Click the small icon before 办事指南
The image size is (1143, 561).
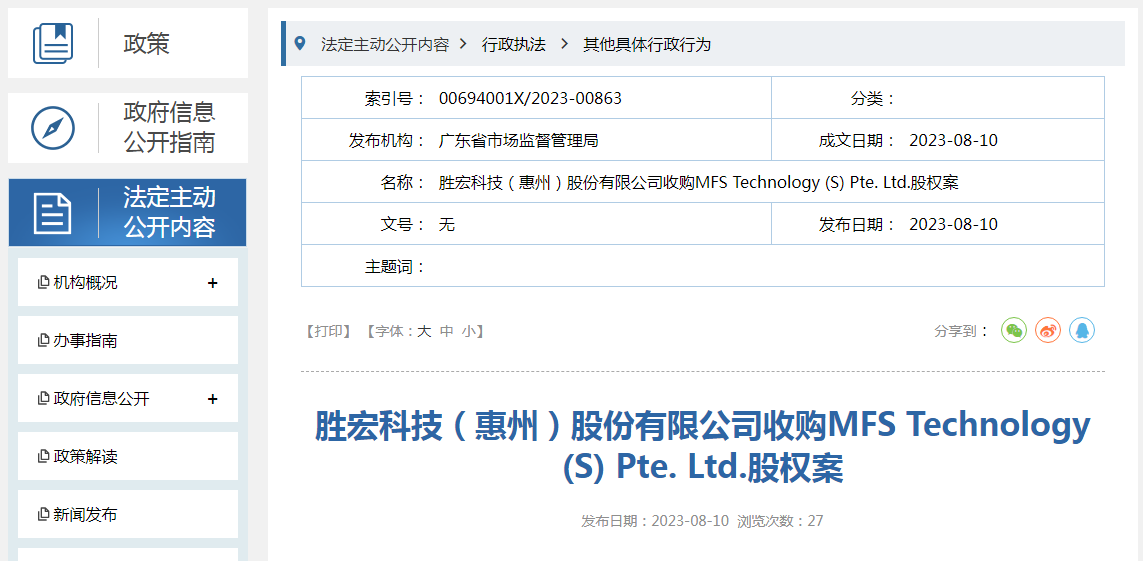tap(43, 341)
